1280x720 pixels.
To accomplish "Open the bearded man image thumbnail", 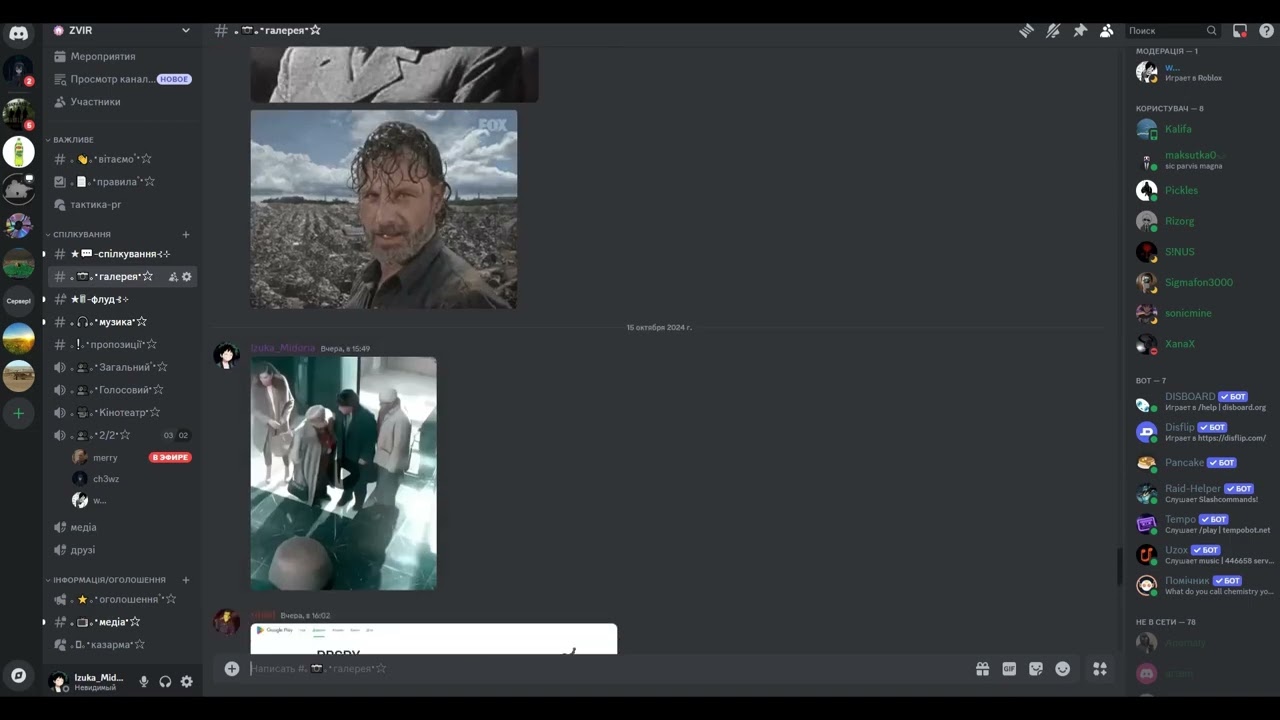I will (x=384, y=209).
